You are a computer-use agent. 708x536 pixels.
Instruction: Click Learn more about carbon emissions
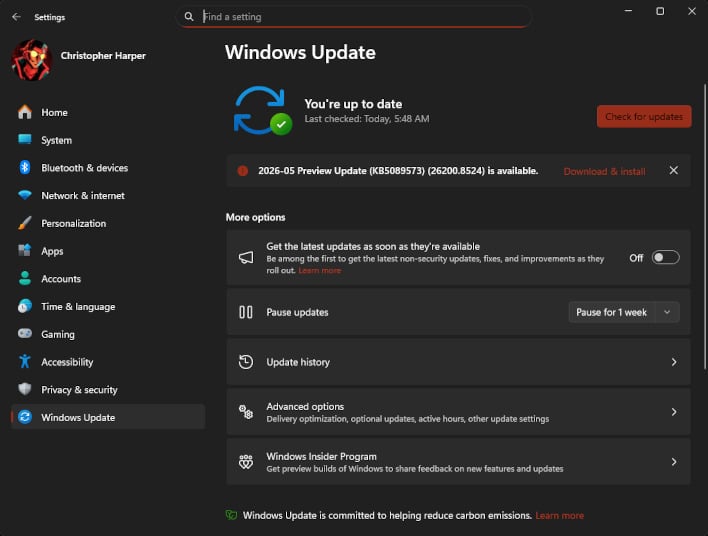[559, 515]
